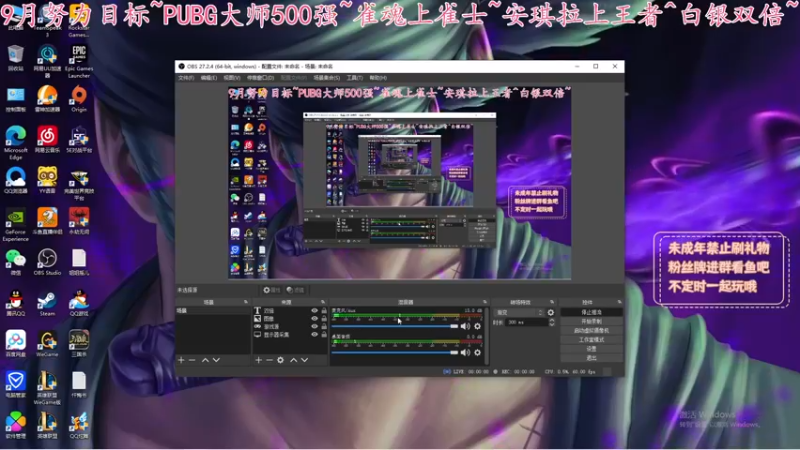Screen dimensions: 800x450
Task: Click the Settings button in Controls
Action: [x=591, y=349]
